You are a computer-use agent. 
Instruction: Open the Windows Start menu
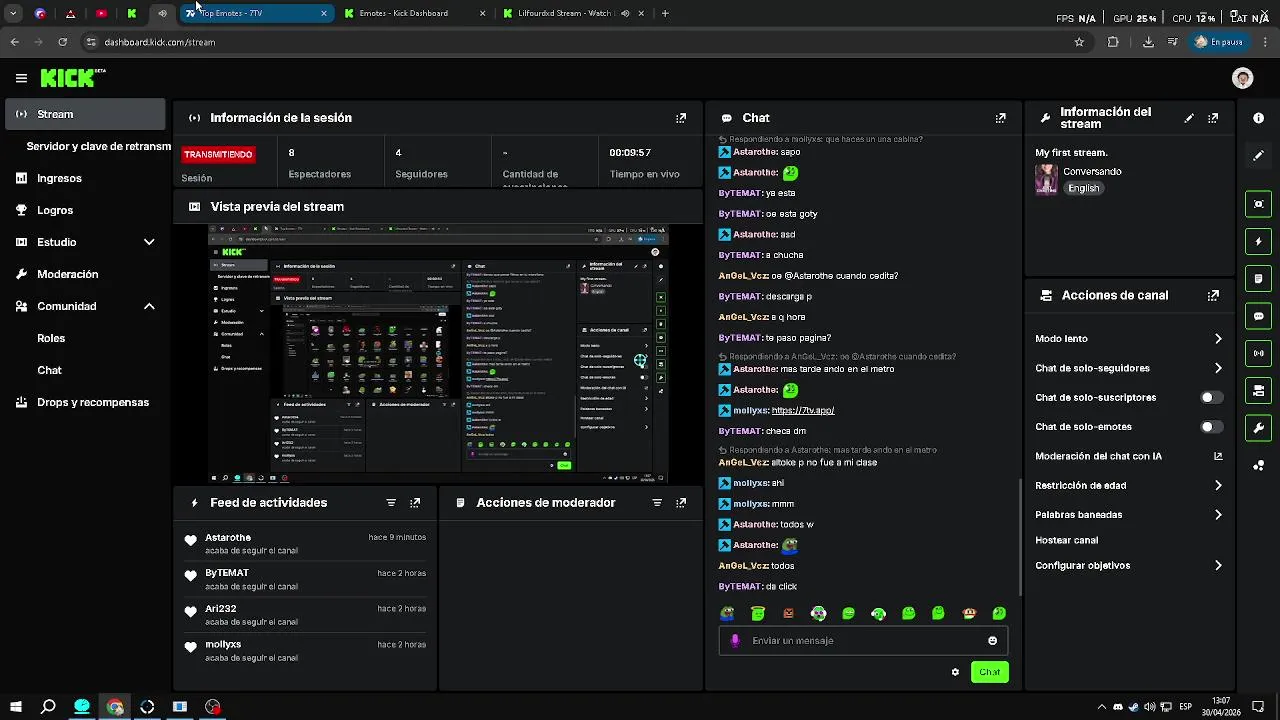click(x=15, y=707)
